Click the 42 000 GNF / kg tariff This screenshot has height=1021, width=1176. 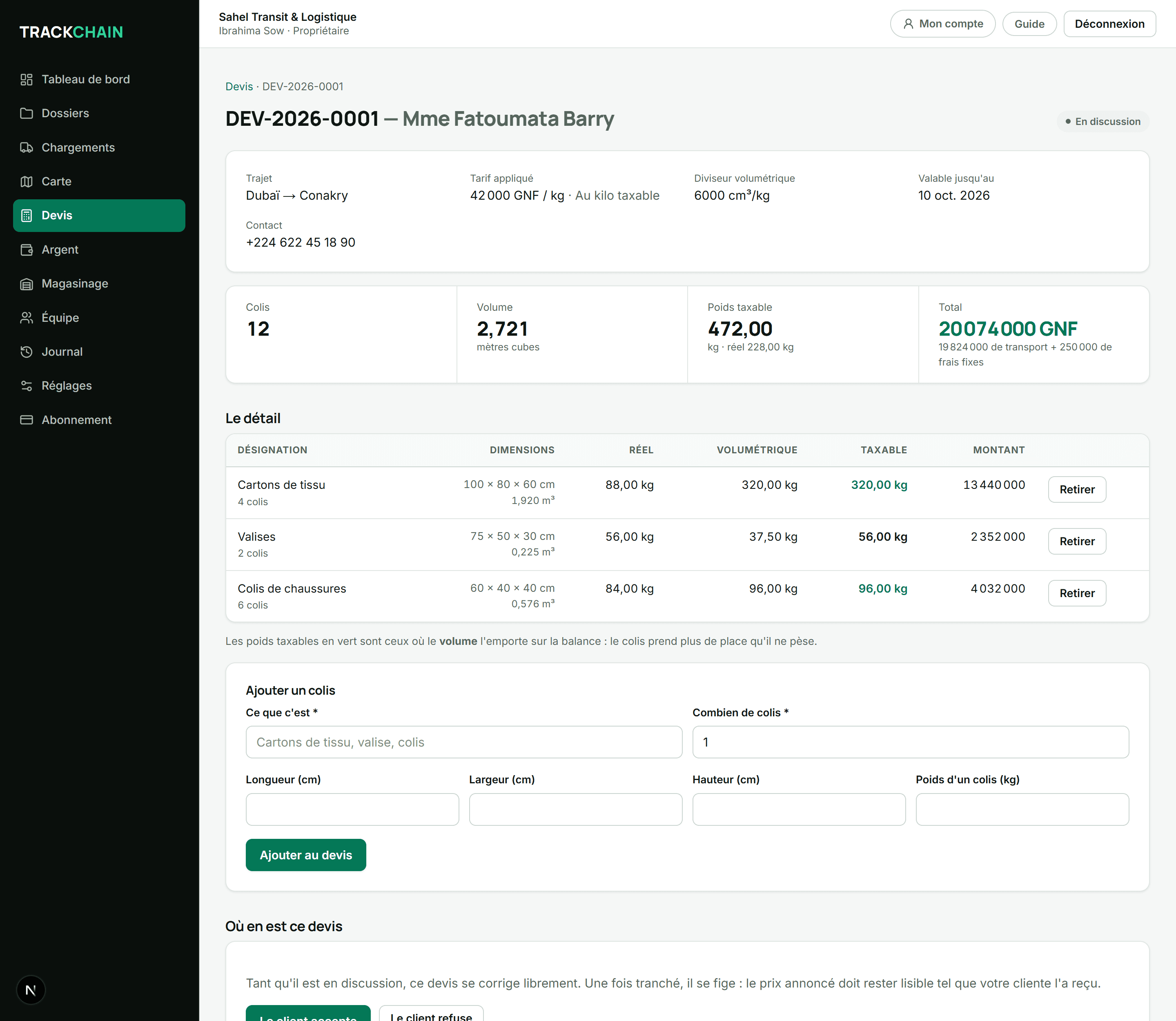click(517, 196)
